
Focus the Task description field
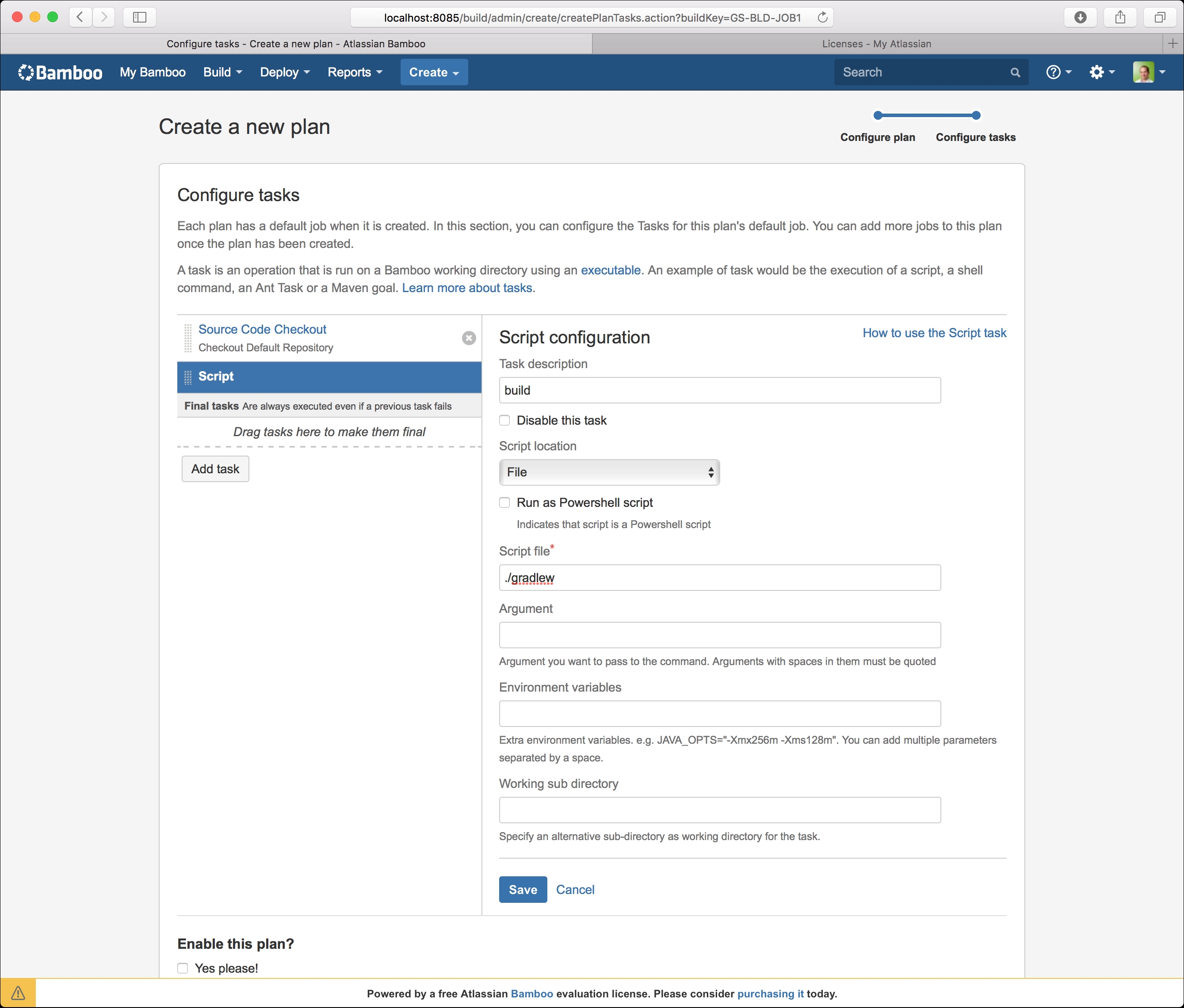(719, 390)
